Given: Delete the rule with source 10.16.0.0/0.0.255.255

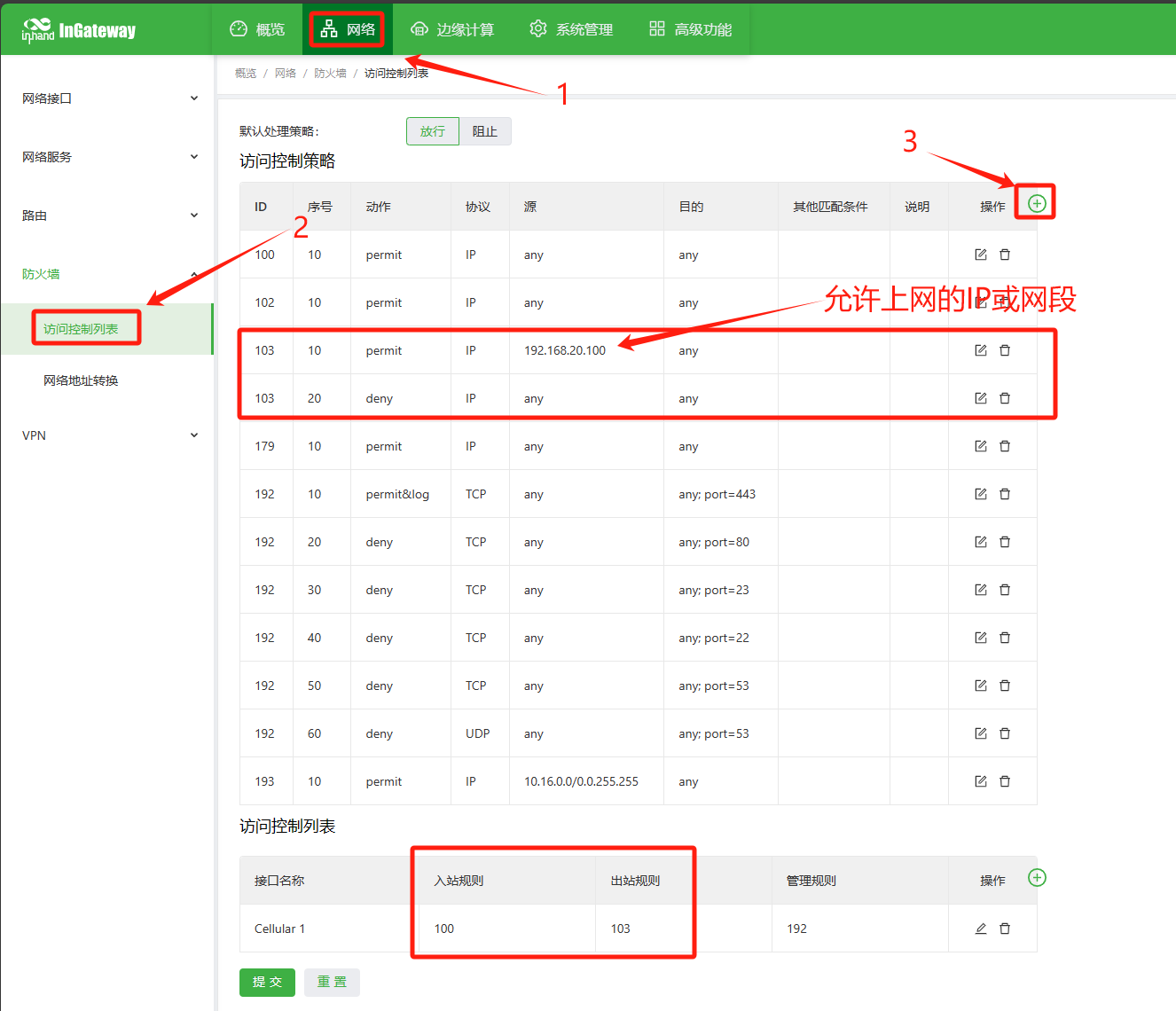Looking at the screenshot, I should click(1005, 781).
